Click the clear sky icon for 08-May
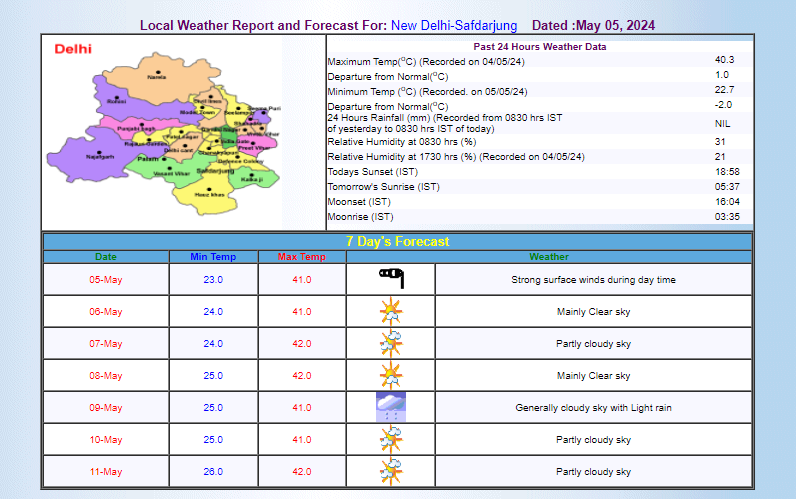 pos(391,376)
